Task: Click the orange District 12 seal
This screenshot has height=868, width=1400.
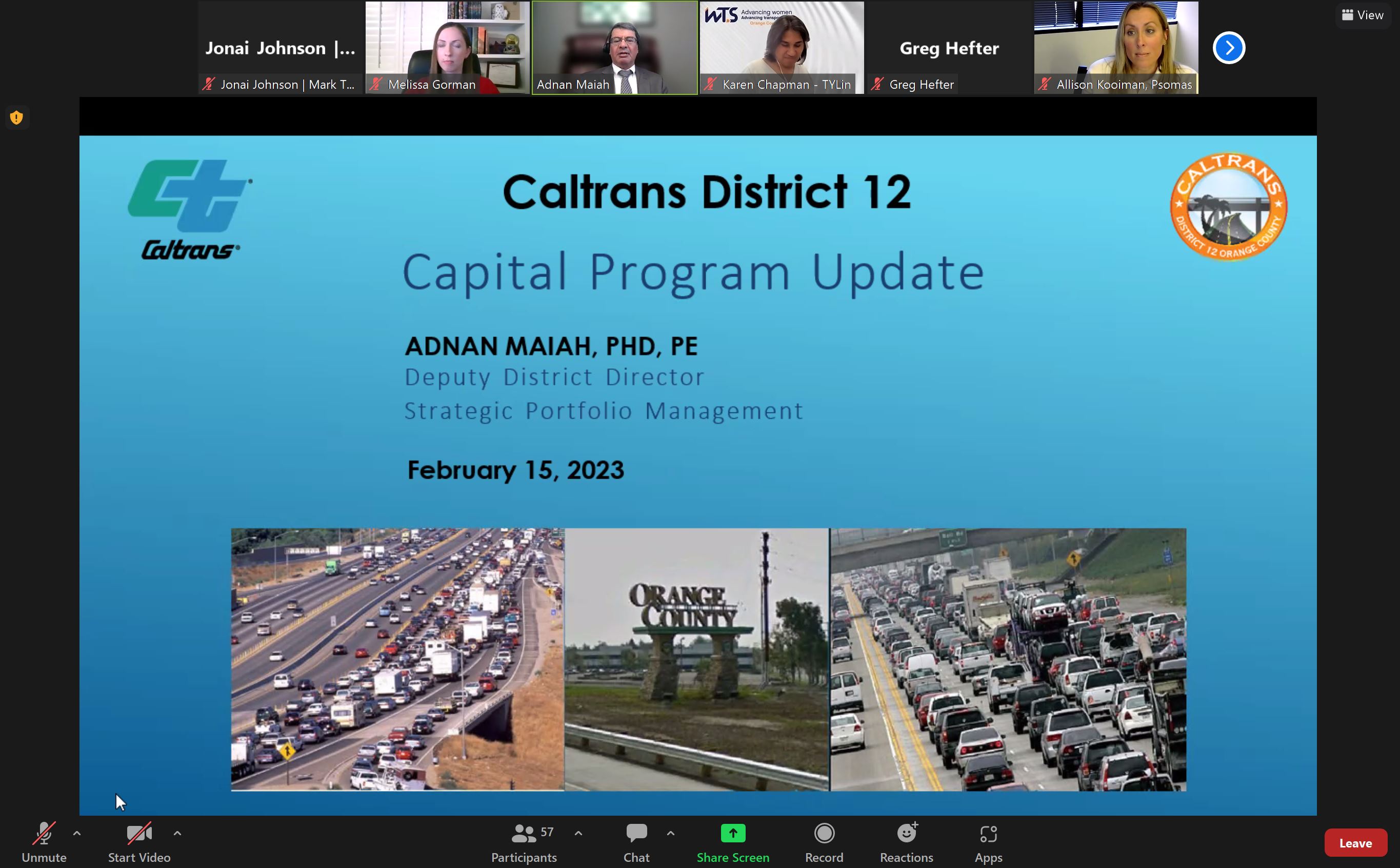Action: point(1228,207)
